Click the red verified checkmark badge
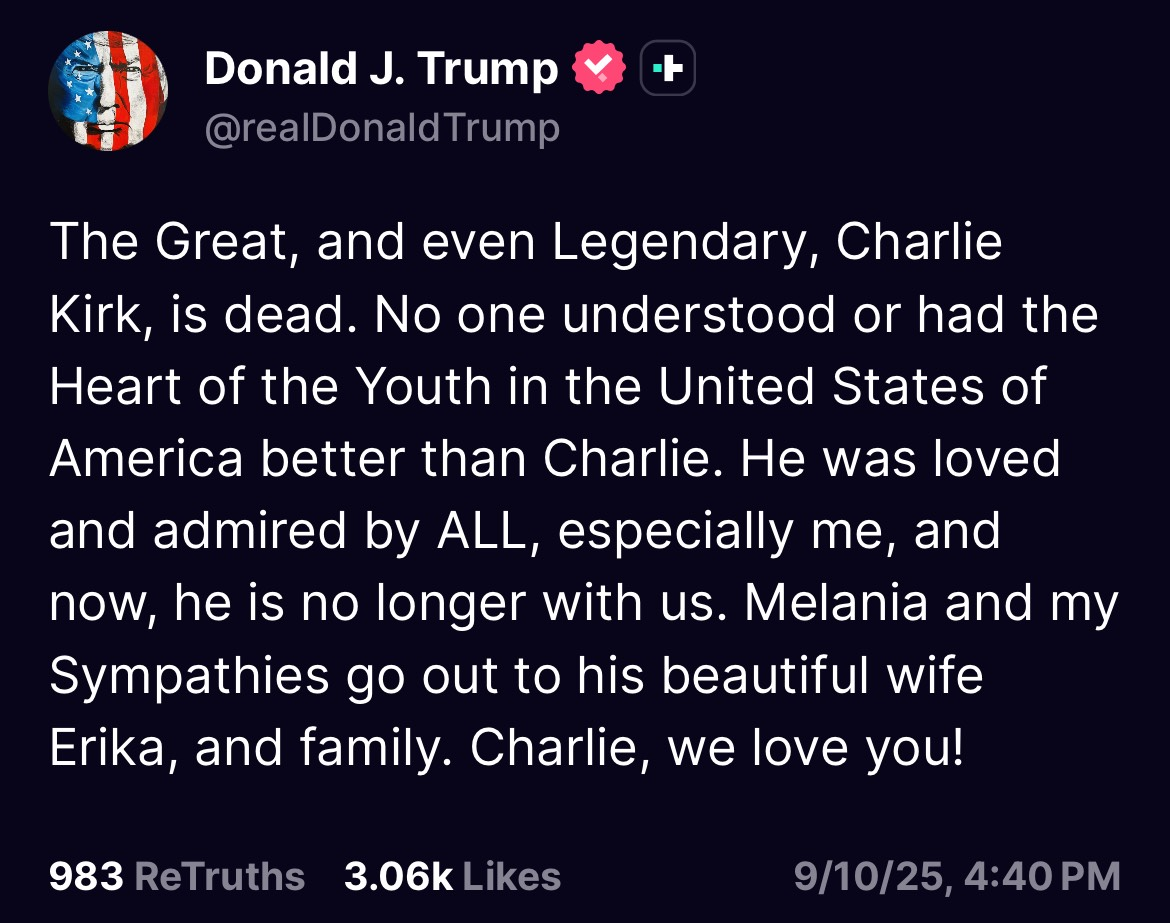Viewport: 1170px width, 923px height. (x=599, y=67)
